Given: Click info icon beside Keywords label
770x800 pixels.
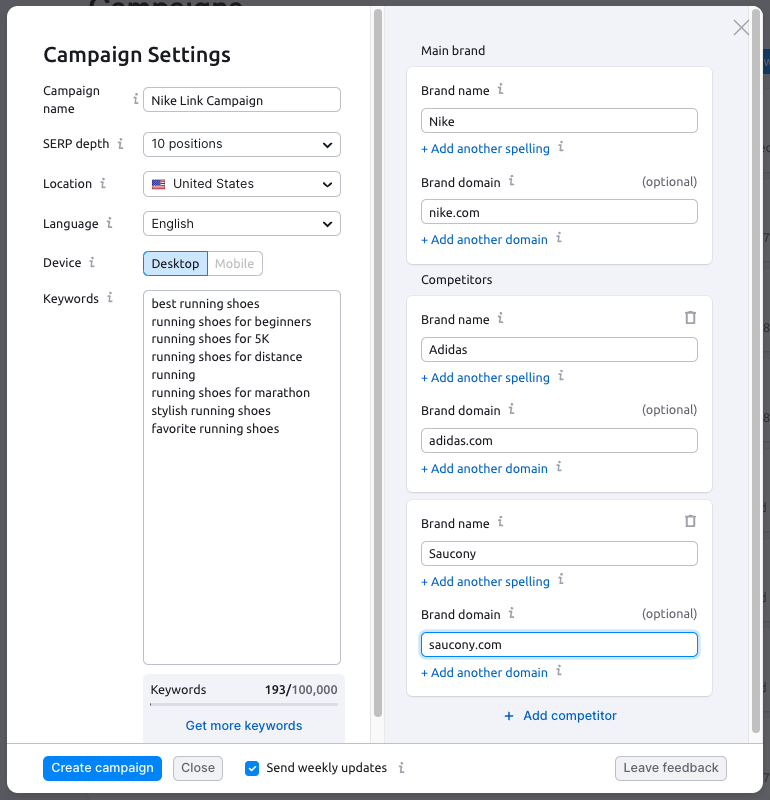Looking at the screenshot, I should [110, 297].
